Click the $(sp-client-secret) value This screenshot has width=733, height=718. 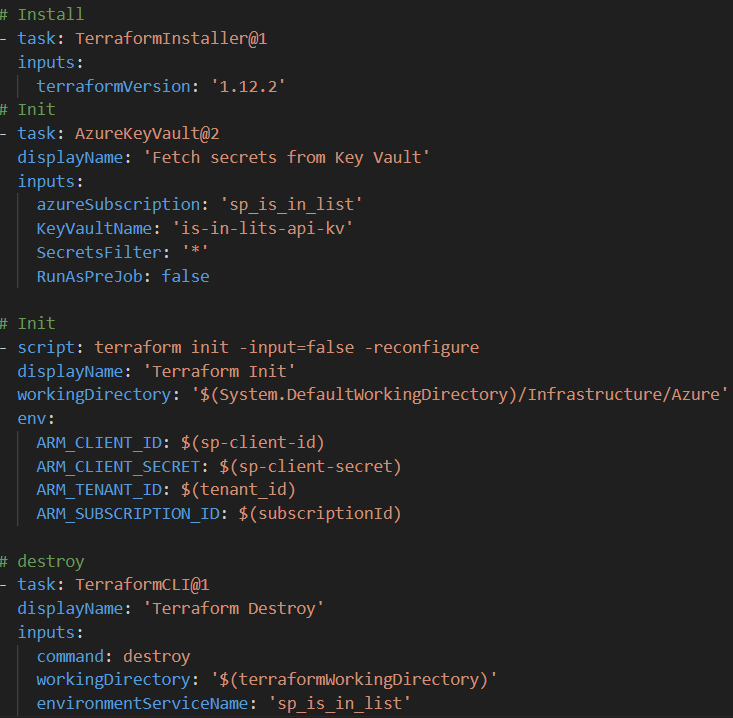tap(310, 466)
